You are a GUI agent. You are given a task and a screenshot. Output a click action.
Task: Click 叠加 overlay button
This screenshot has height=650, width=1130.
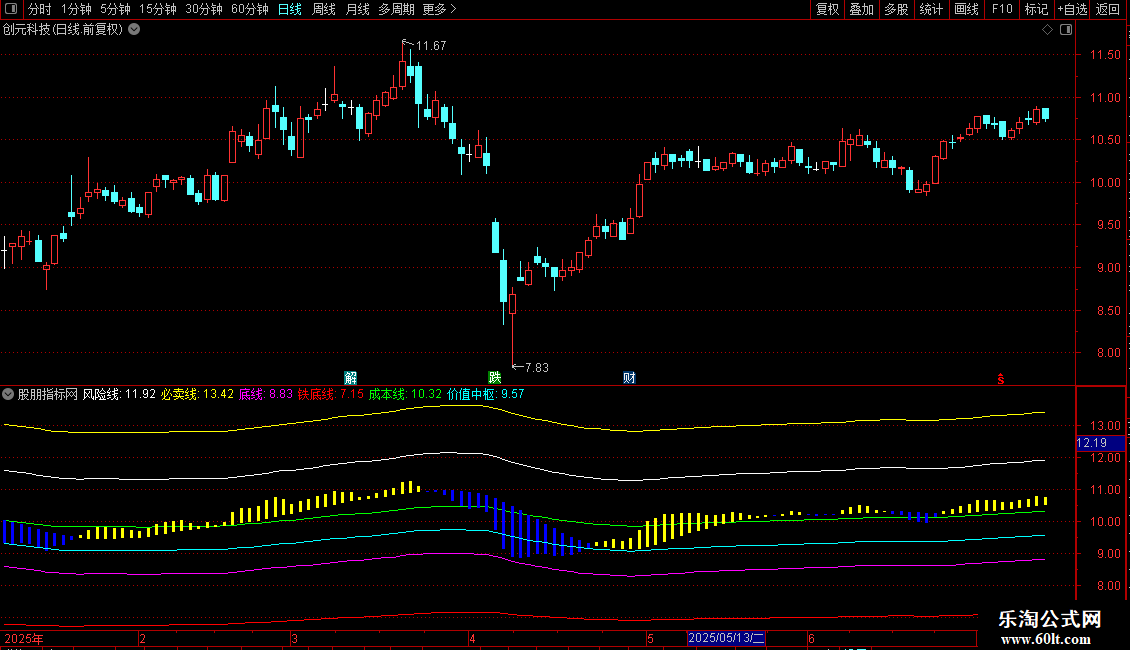tap(861, 9)
